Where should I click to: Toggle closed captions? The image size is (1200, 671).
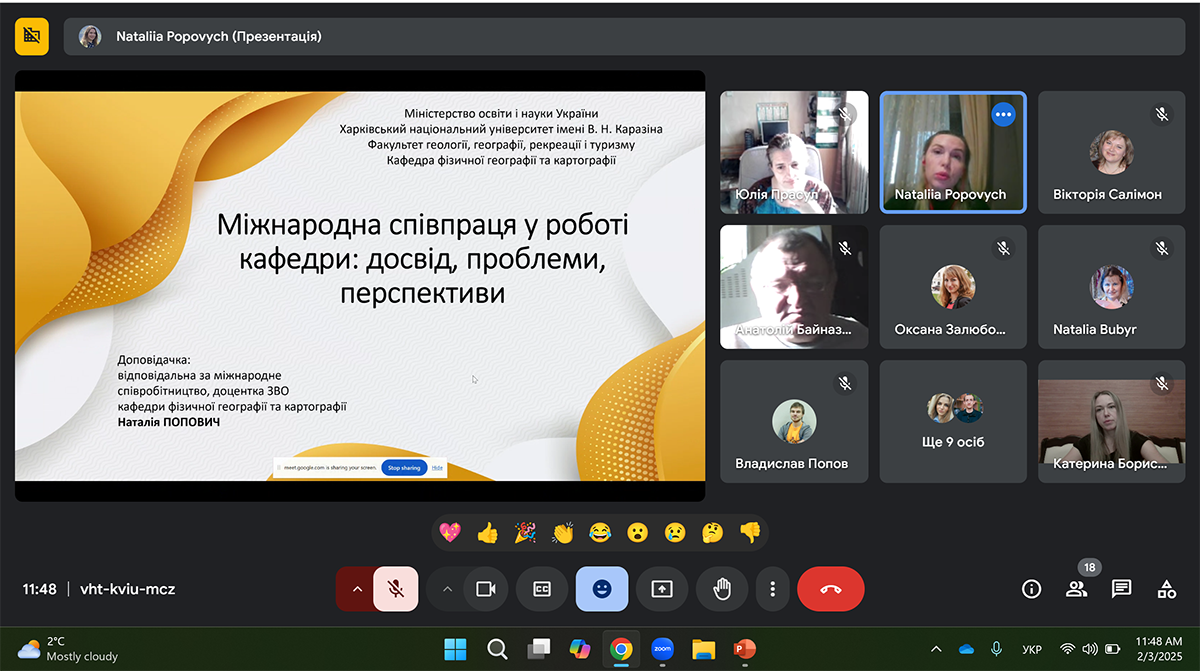(541, 589)
